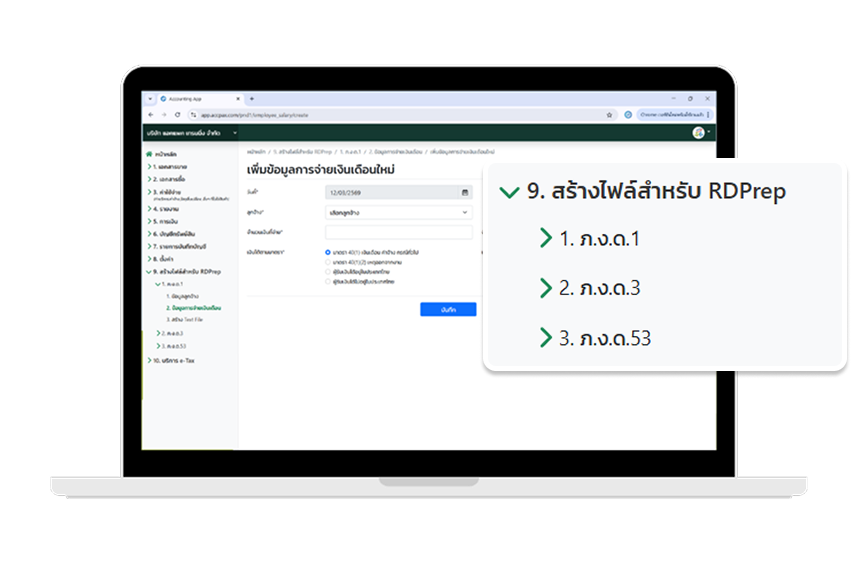Expand sidebar item 4. รายงาน
This screenshot has height=571, width=858.
coord(163,209)
